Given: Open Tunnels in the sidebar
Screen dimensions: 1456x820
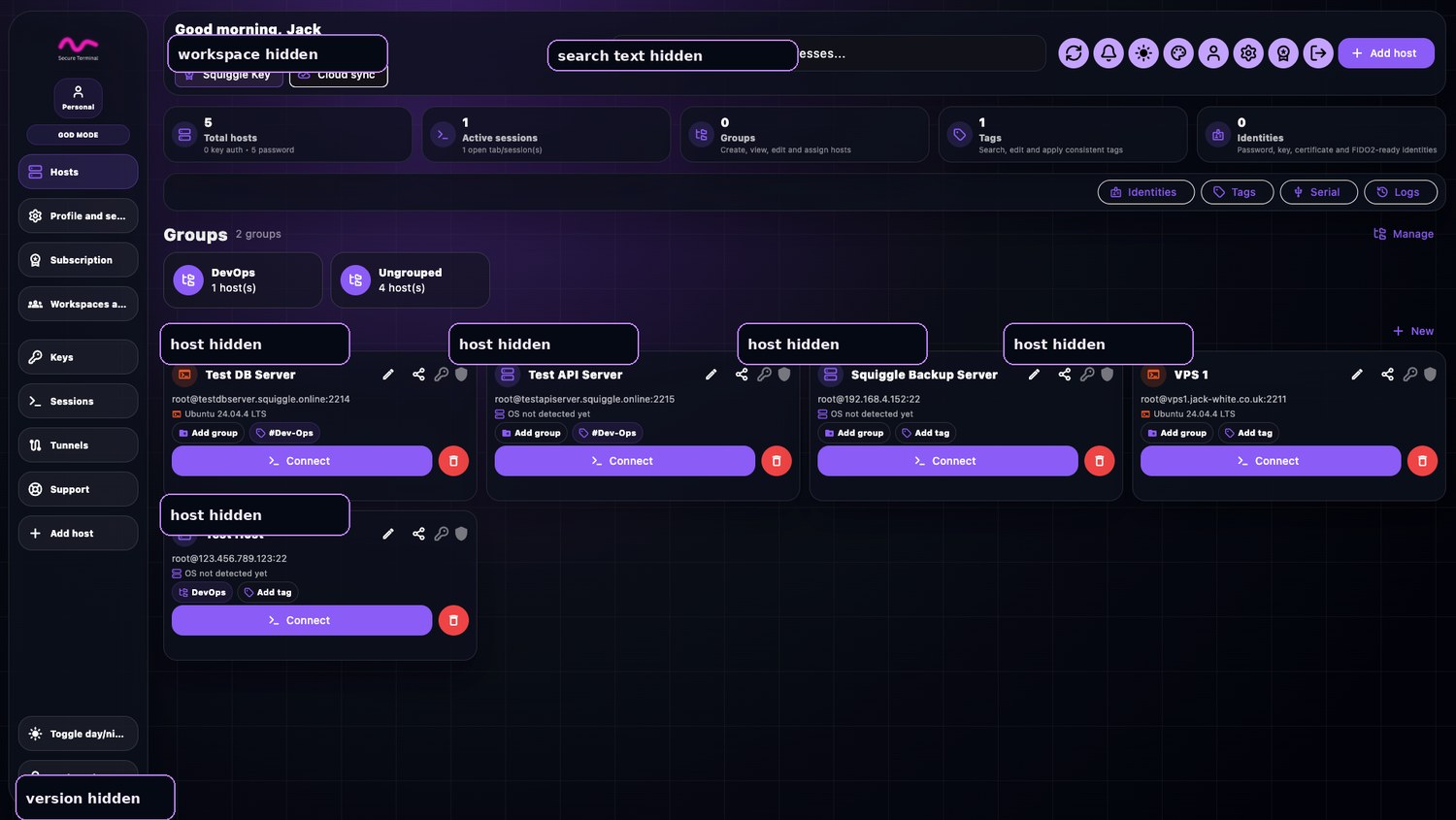Looking at the screenshot, I should [x=78, y=445].
